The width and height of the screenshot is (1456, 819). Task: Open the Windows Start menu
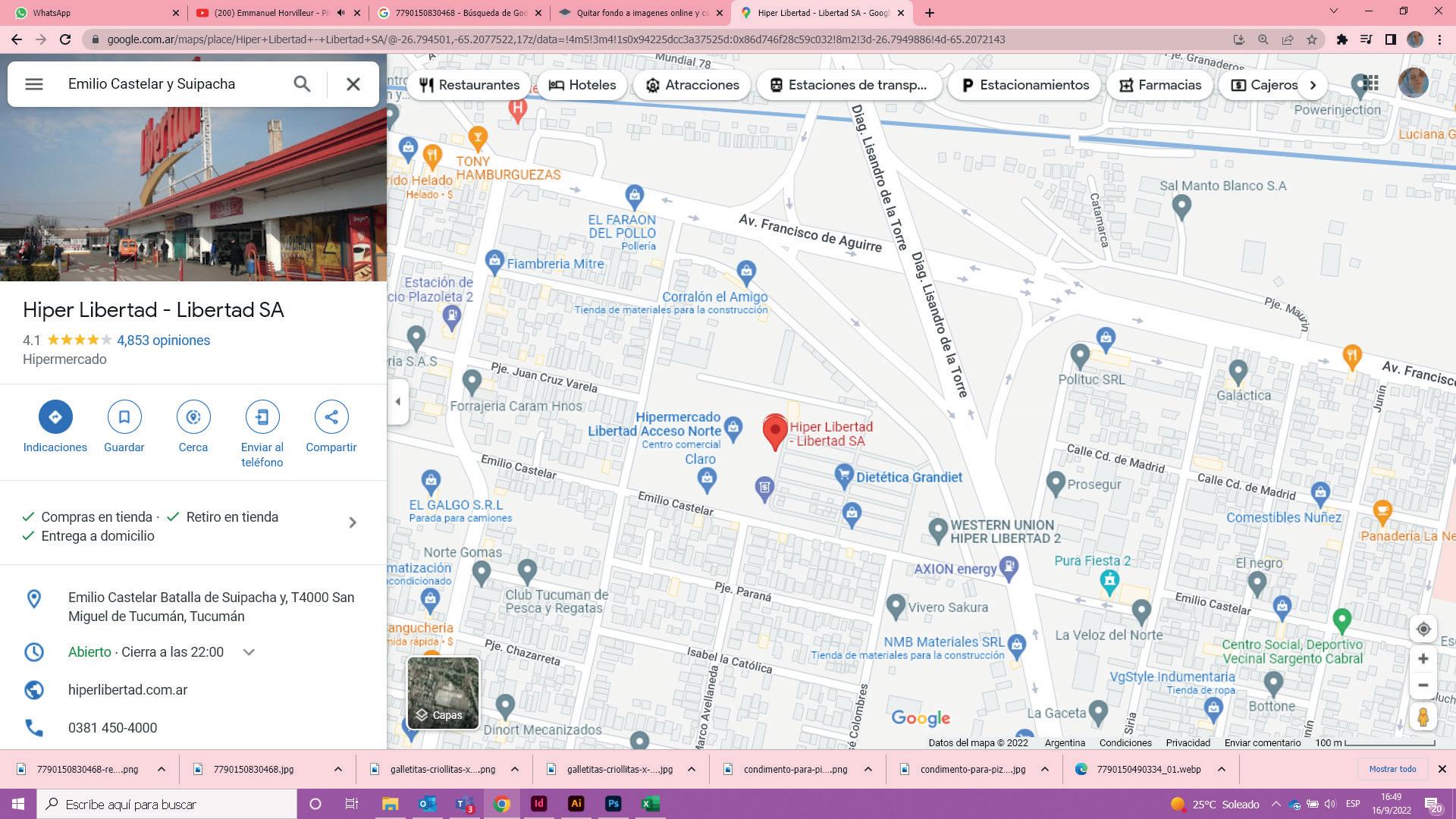[x=18, y=804]
